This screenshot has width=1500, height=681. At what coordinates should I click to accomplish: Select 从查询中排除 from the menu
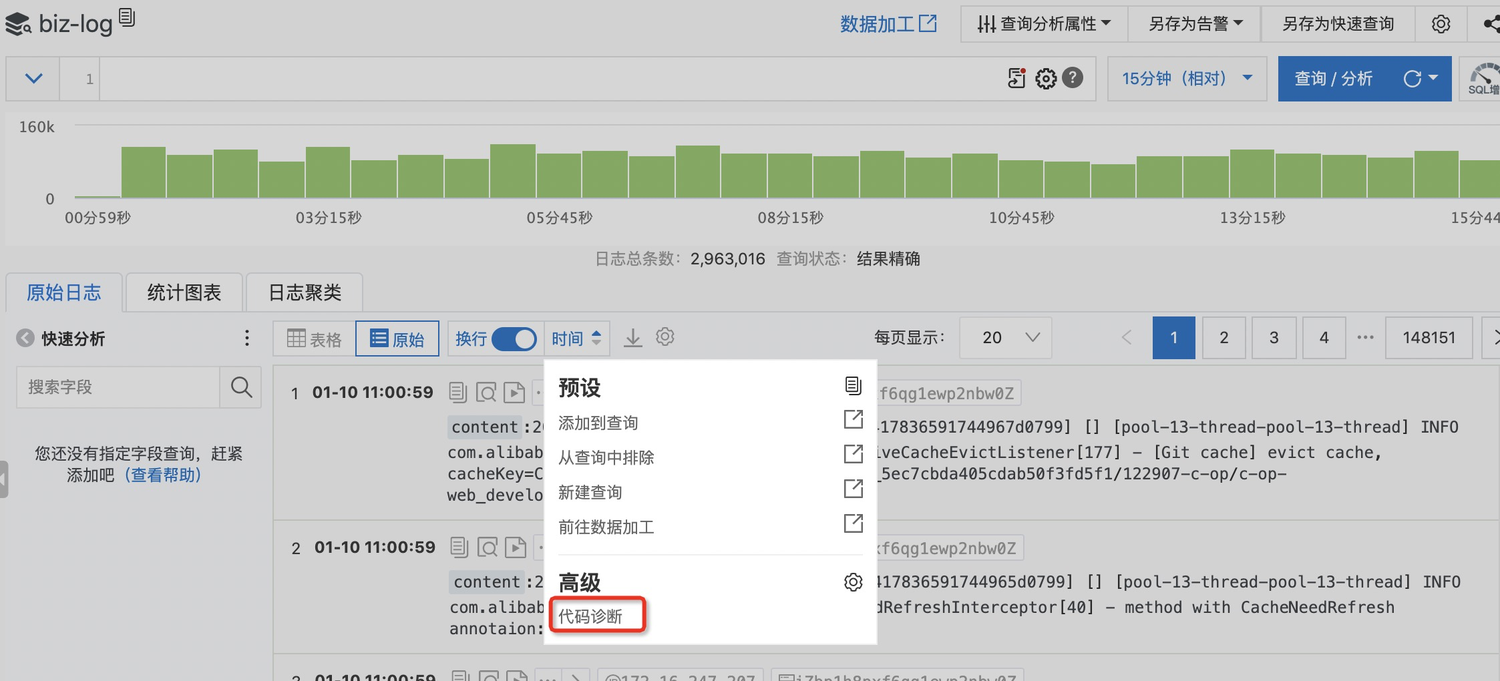point(606,458)
